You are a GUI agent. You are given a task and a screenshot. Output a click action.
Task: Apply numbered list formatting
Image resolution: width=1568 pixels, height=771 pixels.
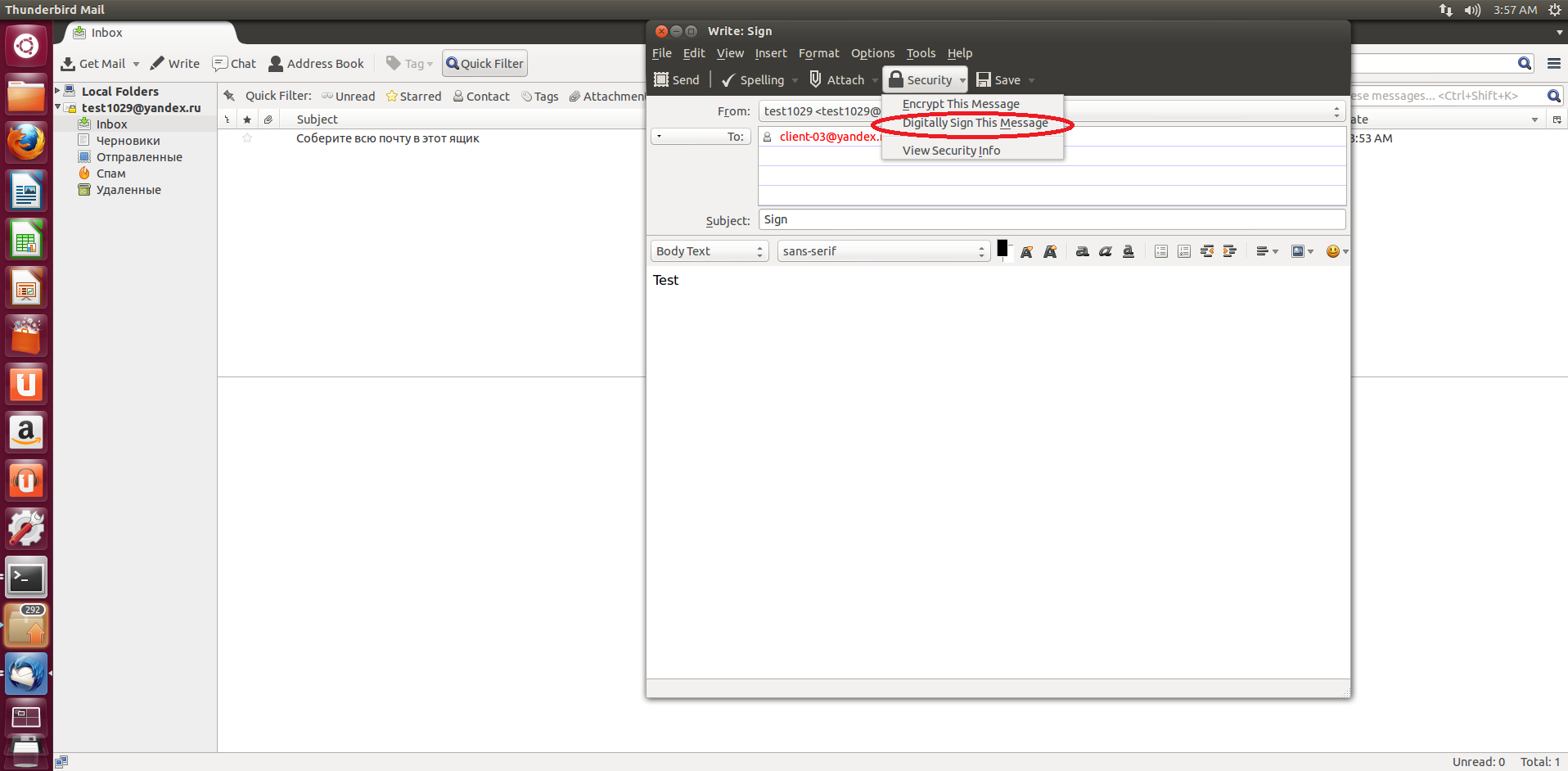[1183, 251]
